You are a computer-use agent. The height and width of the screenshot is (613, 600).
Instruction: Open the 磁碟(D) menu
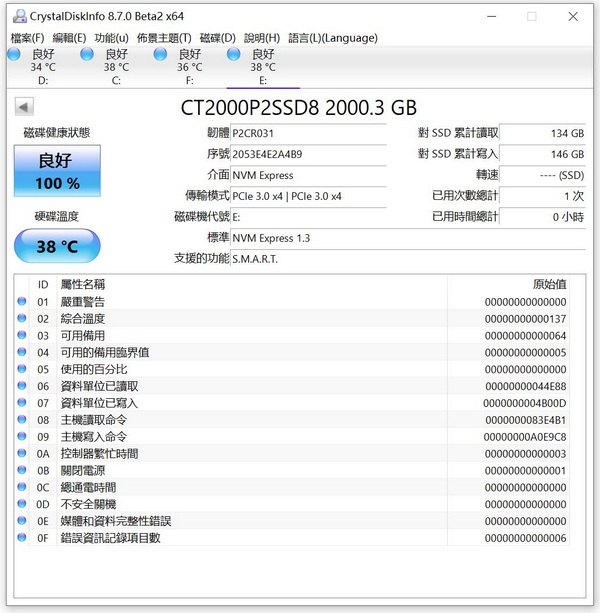(218, 38)
